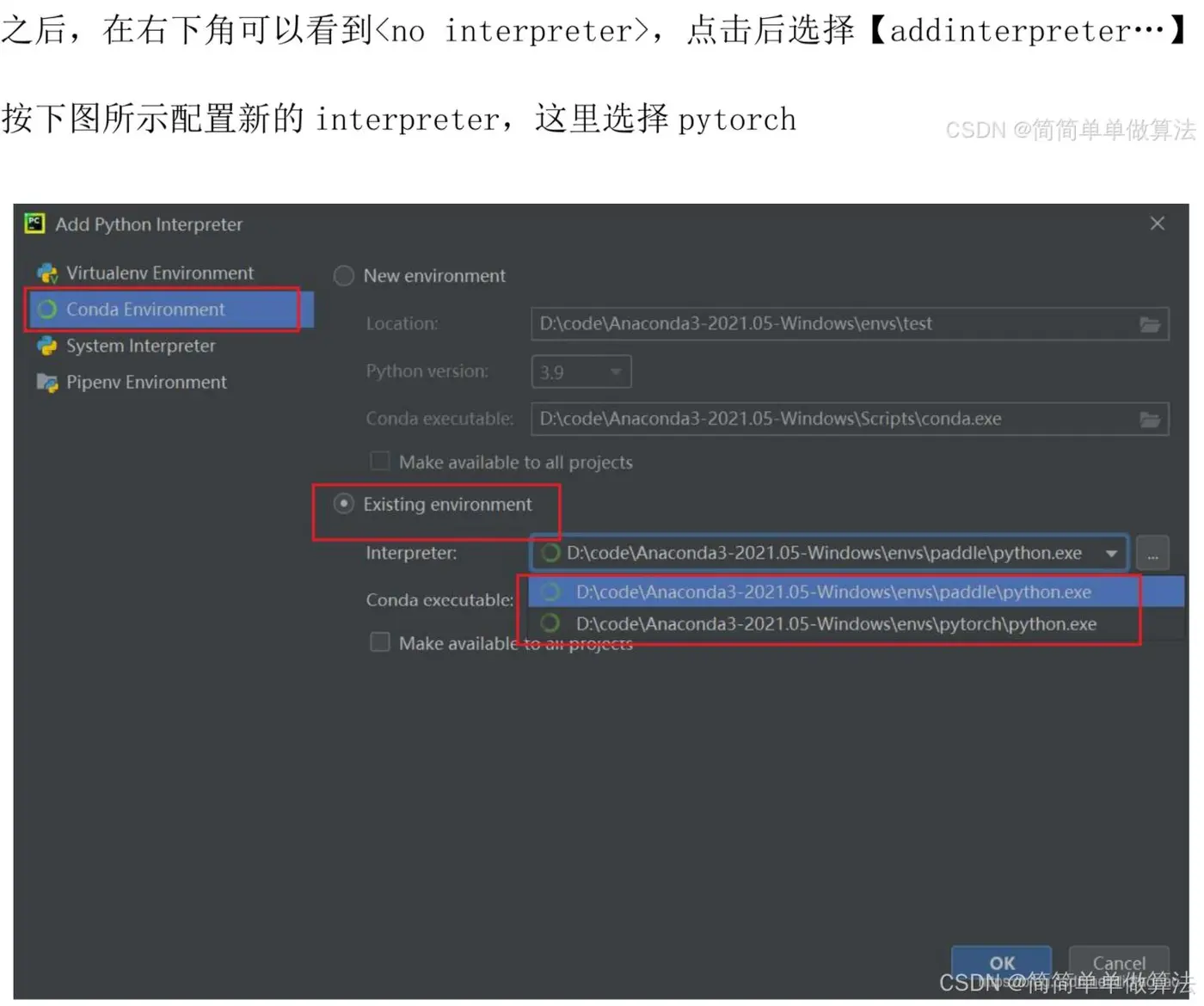Image resolution: width=1204 pixels, height=1006 pixels.
Task: Choose System Interpreter in the sidebar
Action: 140,346
